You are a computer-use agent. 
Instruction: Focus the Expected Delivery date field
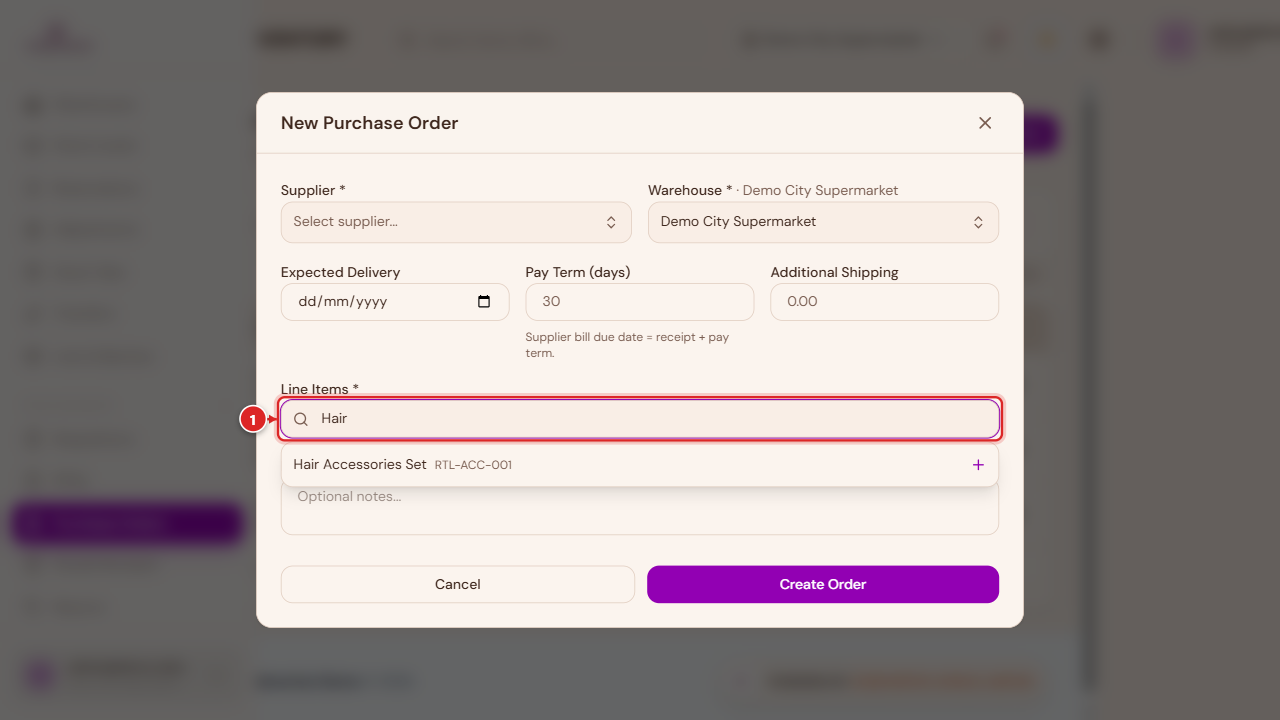395,302
